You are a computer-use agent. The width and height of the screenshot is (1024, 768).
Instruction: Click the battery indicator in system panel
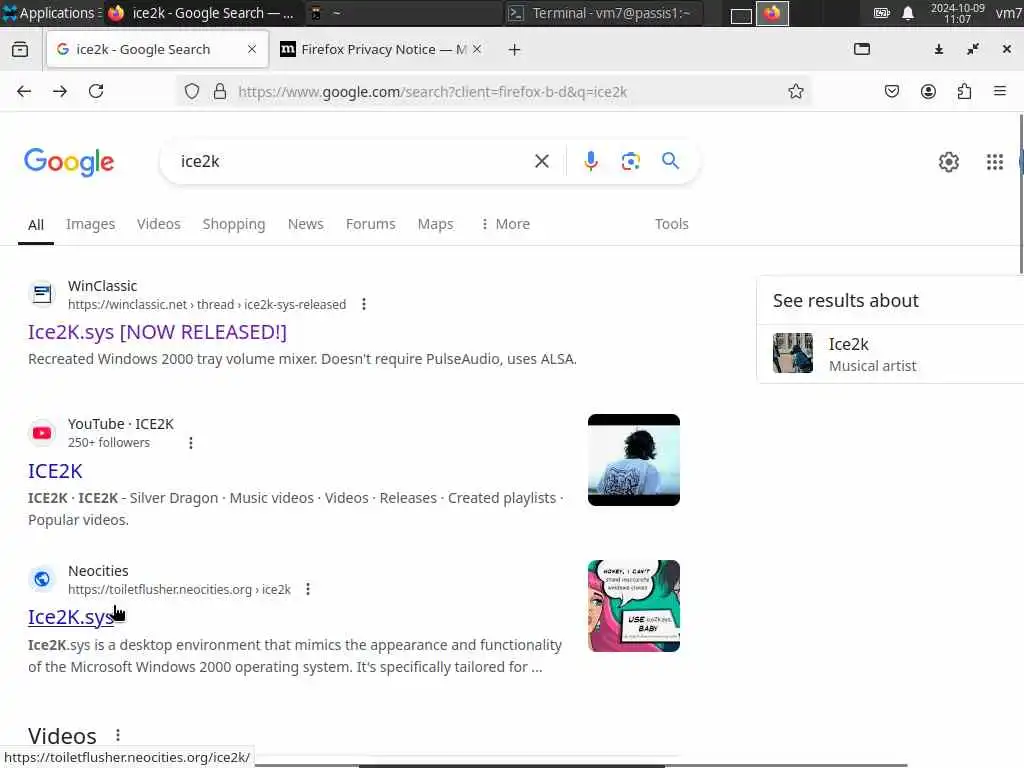pyautogui.click(x=882, y=13)
